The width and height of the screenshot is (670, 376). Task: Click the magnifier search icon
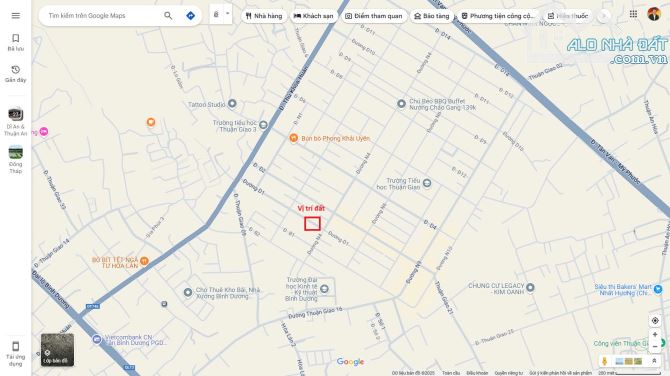coord(168,16)
